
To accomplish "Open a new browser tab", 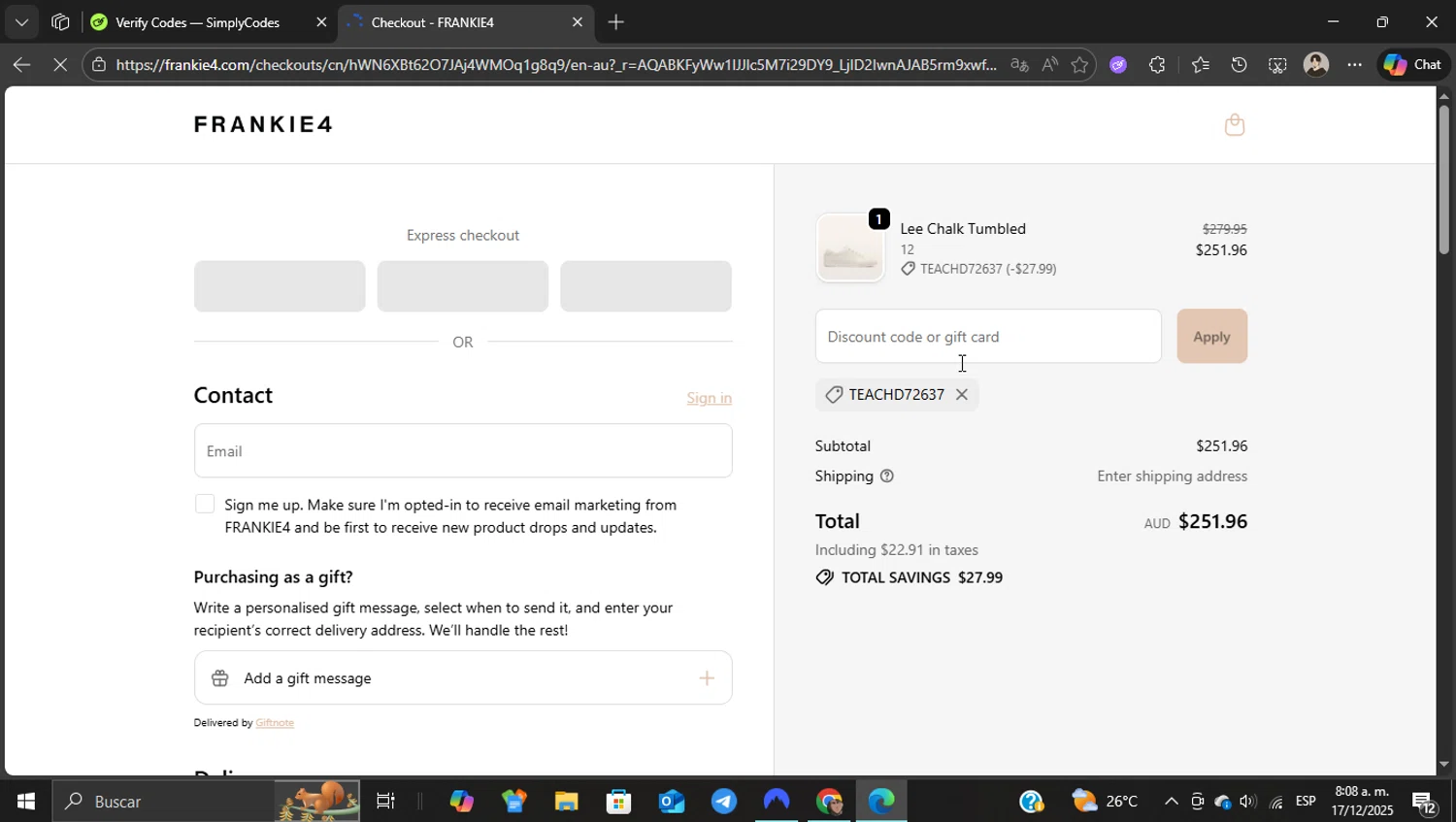I will (x=615, y=22).
